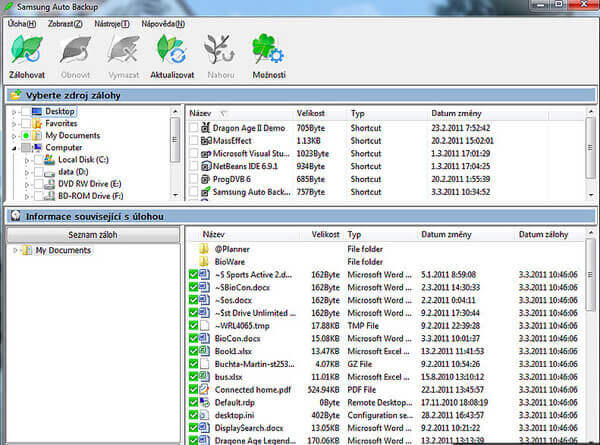Click the Zálohovat backup leaf icon
The width and height of the screenshot is (600, 445).
[26, 49]
